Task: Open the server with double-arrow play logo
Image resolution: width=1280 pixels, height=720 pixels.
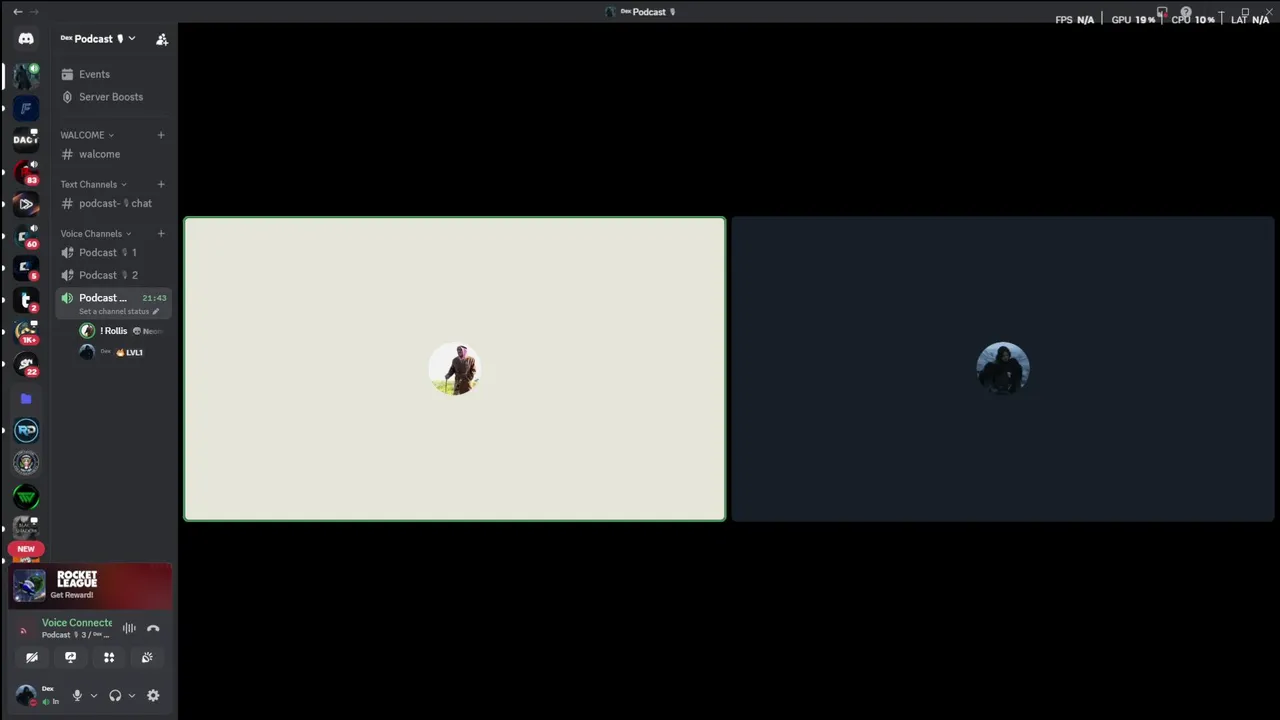Action: 26,204
